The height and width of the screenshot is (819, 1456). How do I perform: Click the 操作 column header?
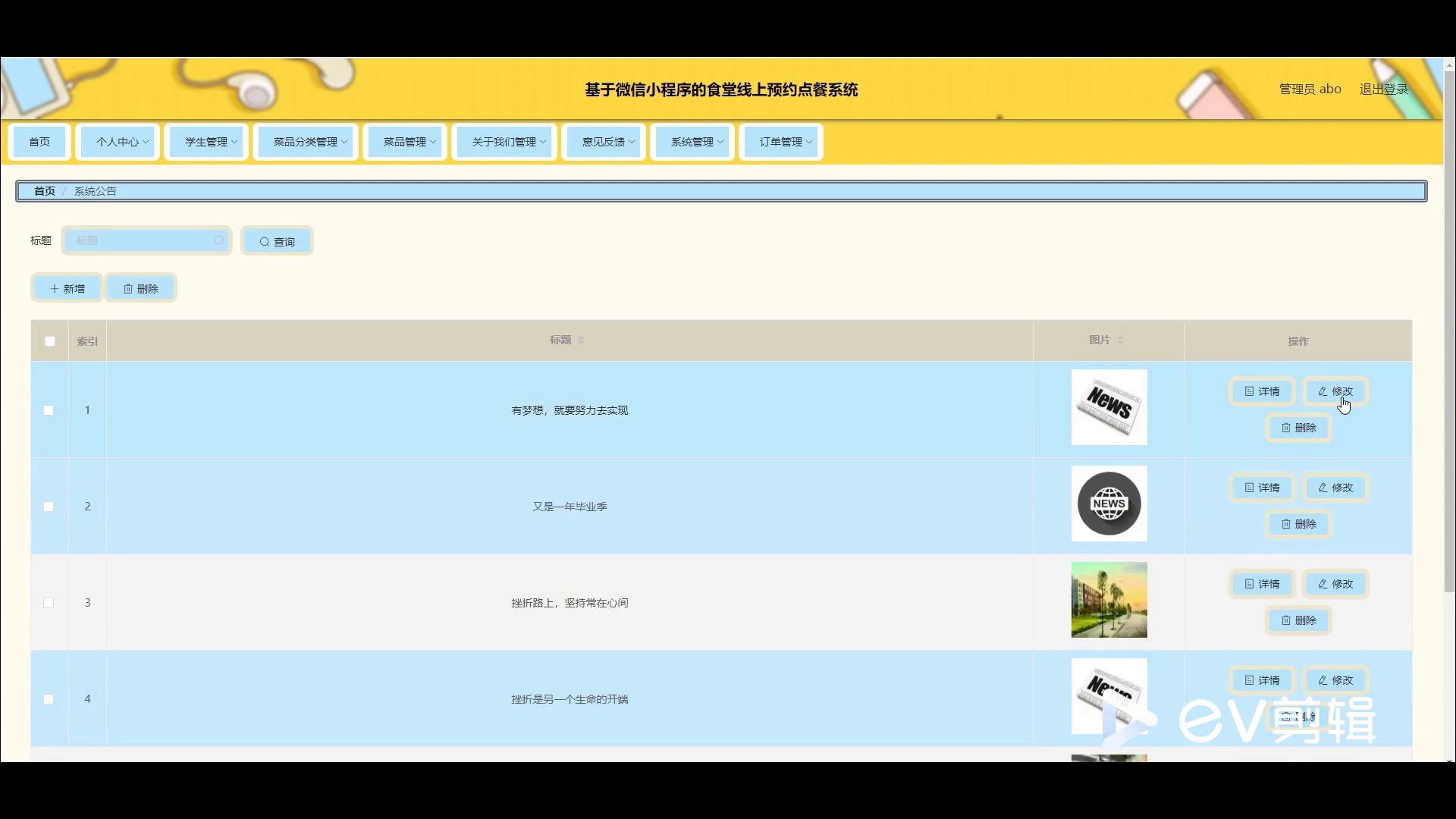tap(1298, 341)
